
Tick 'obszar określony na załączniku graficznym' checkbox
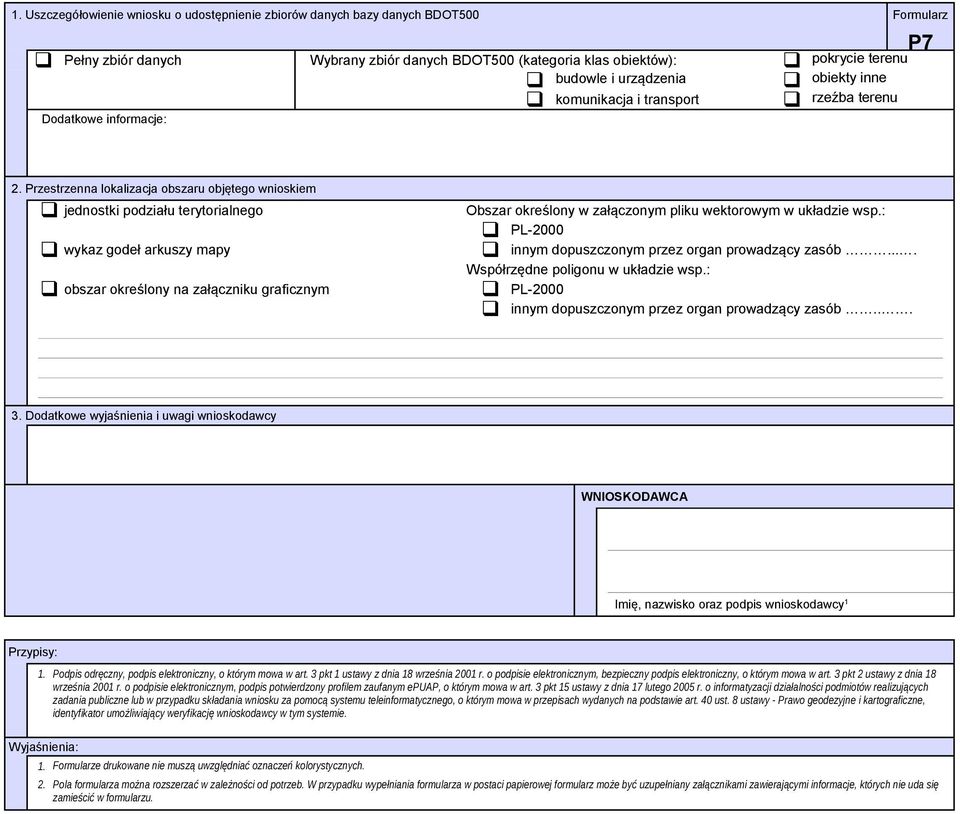coord(49,288)
